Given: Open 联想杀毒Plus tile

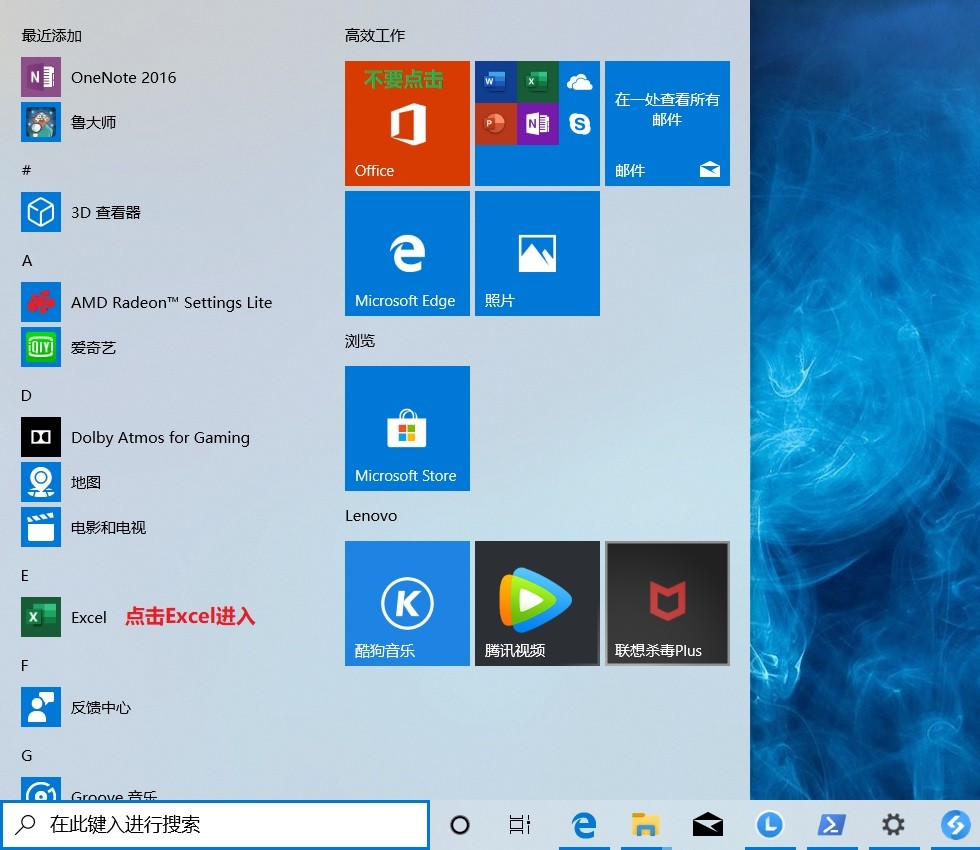Looking at the screenshot, I should tap(667, 603).
